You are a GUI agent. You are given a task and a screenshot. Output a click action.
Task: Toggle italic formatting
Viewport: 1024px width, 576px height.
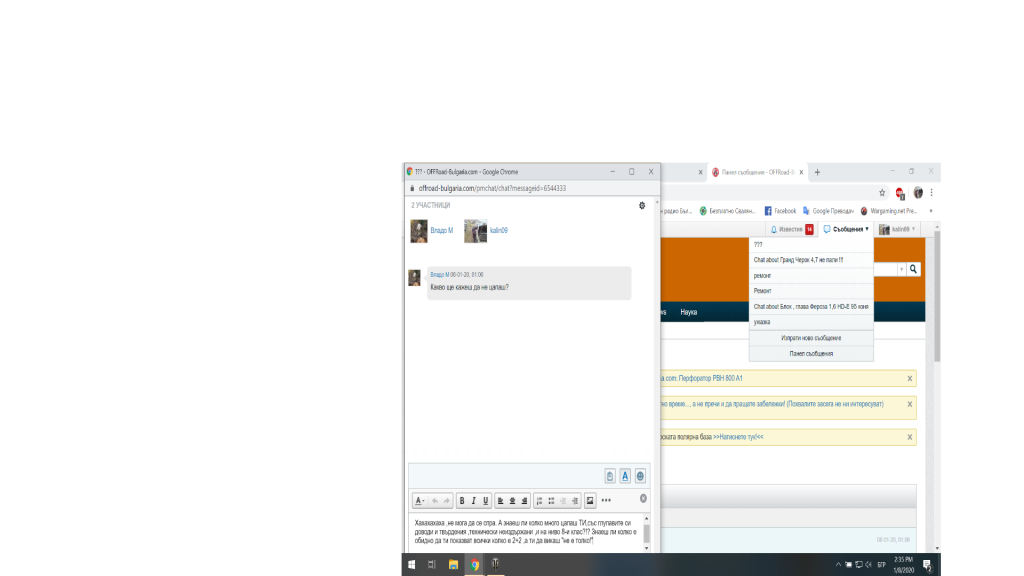(x=473, y=501)
